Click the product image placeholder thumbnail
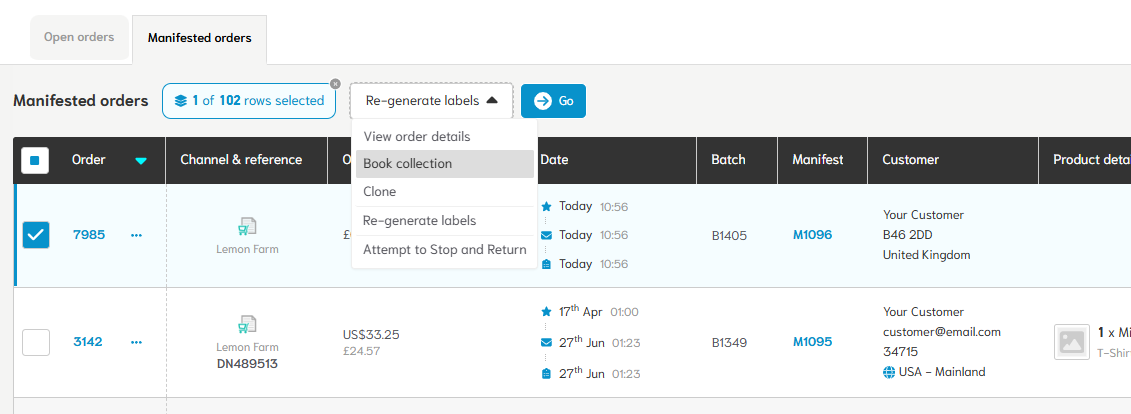The image size is (1131, 414). 1072,342
